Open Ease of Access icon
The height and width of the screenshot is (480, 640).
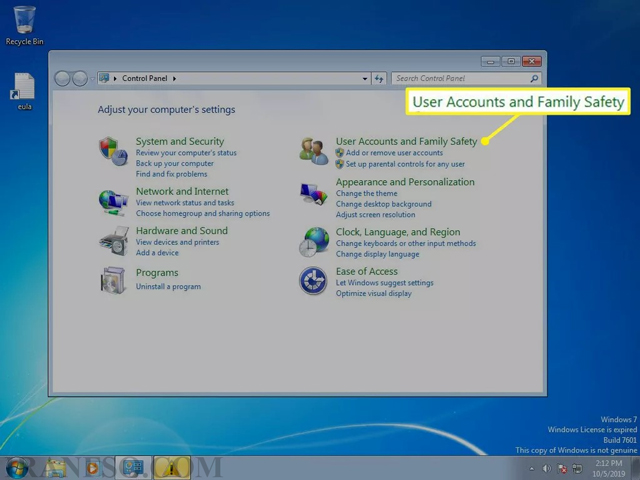coord(313,281)
